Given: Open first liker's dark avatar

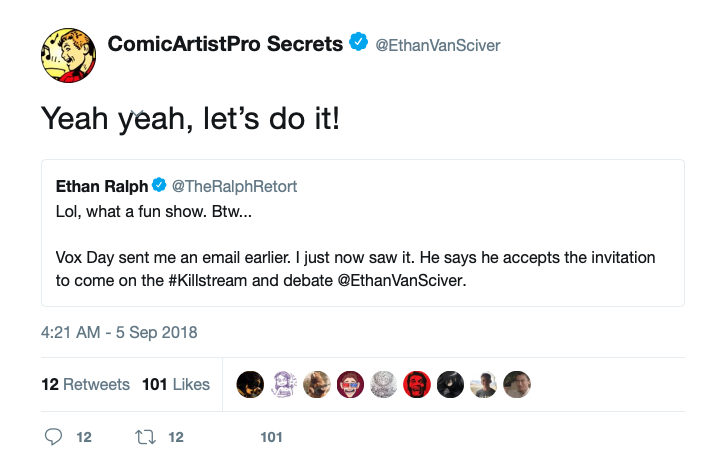Looking at the screenshot, I should (250, 385).
